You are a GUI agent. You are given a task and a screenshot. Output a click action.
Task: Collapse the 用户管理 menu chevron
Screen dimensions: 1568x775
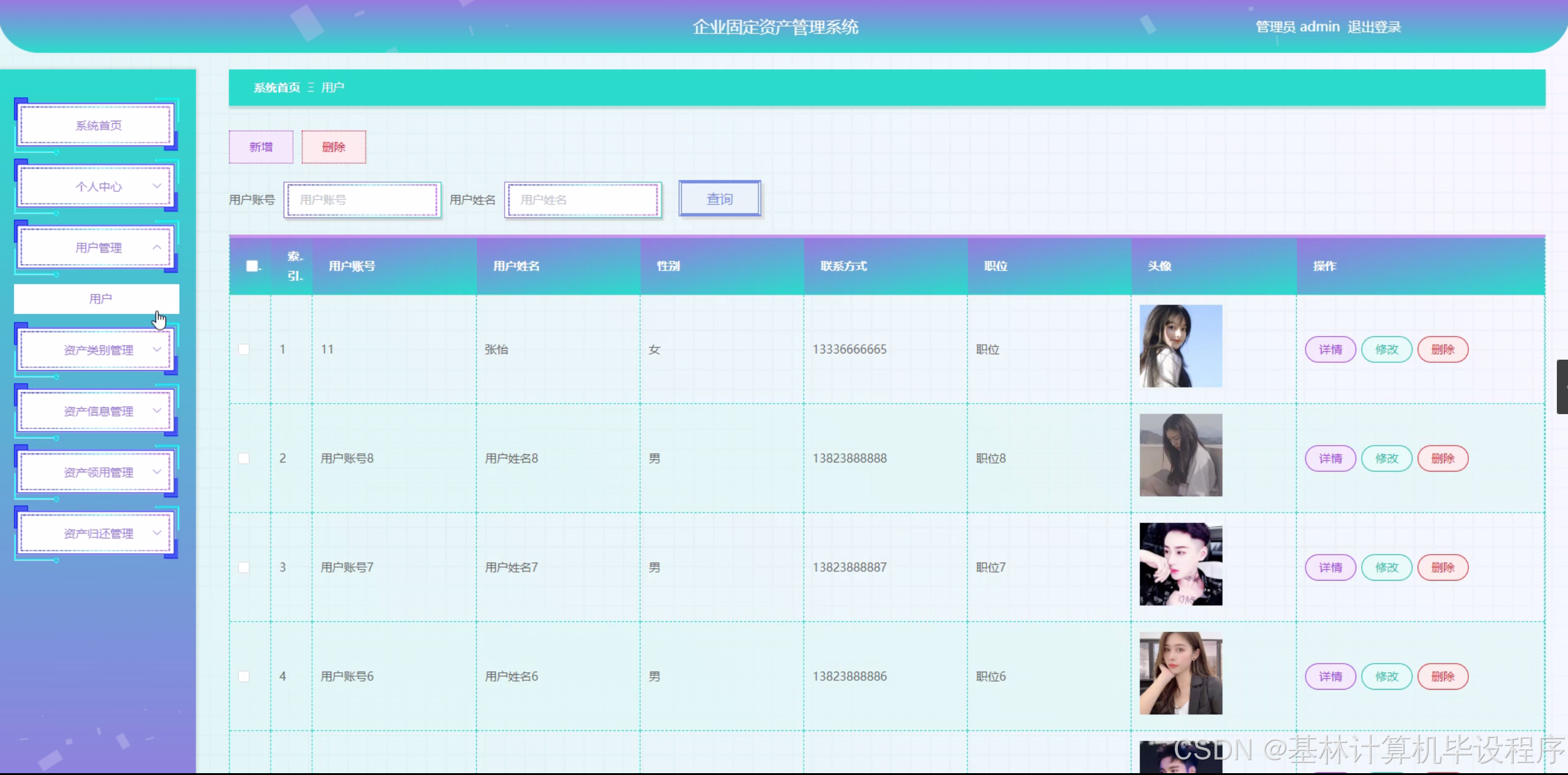[157, 248]
